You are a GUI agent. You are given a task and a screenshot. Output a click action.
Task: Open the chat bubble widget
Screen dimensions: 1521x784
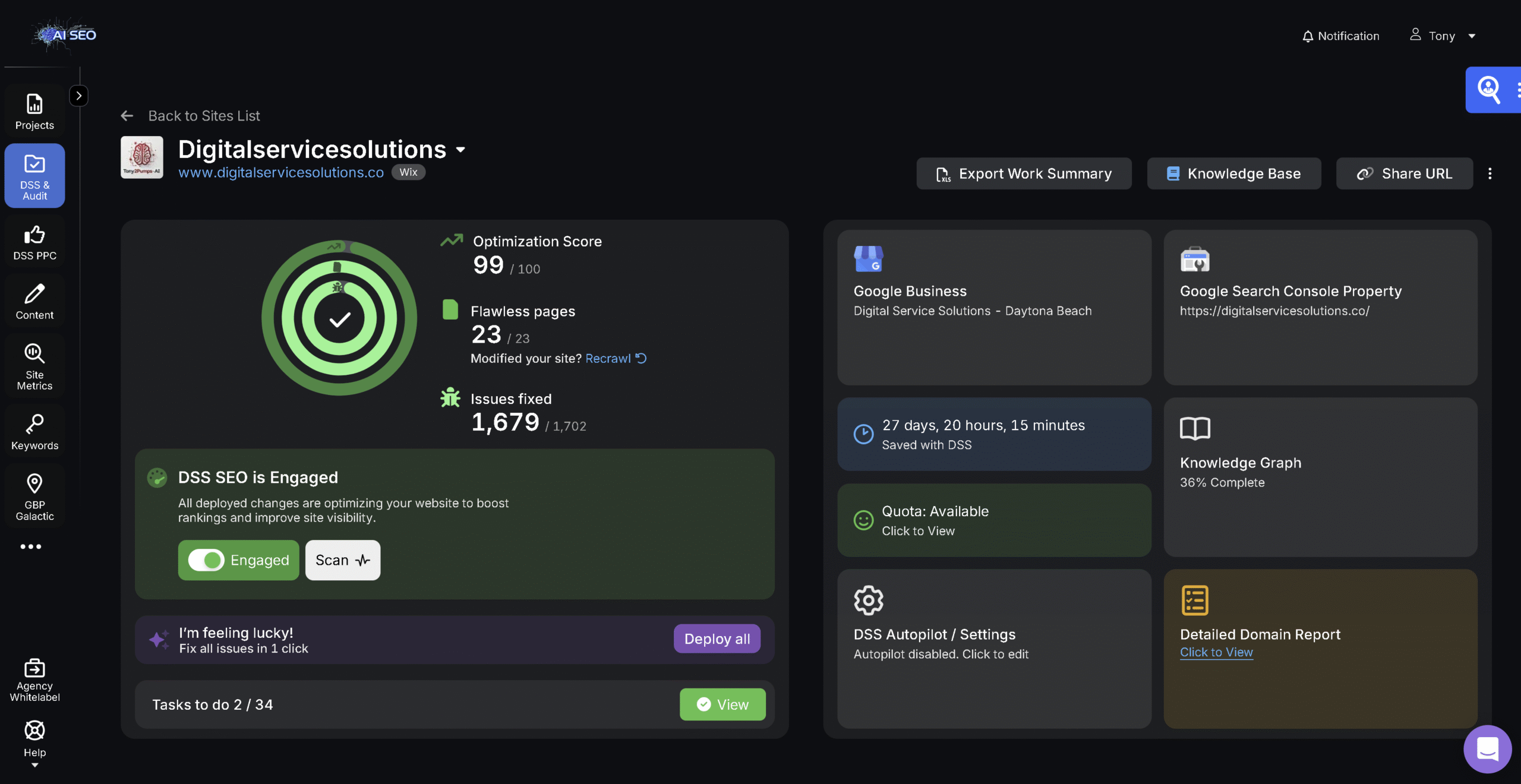pyautogui.click(x=1487, y=749)
